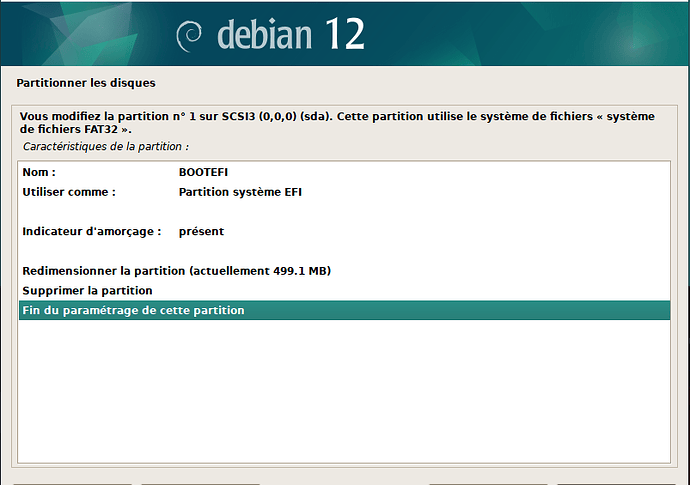The width and height of the screenshot is (690, 485).
Task: Change the Partition système EFI usage
Action: 240,192
